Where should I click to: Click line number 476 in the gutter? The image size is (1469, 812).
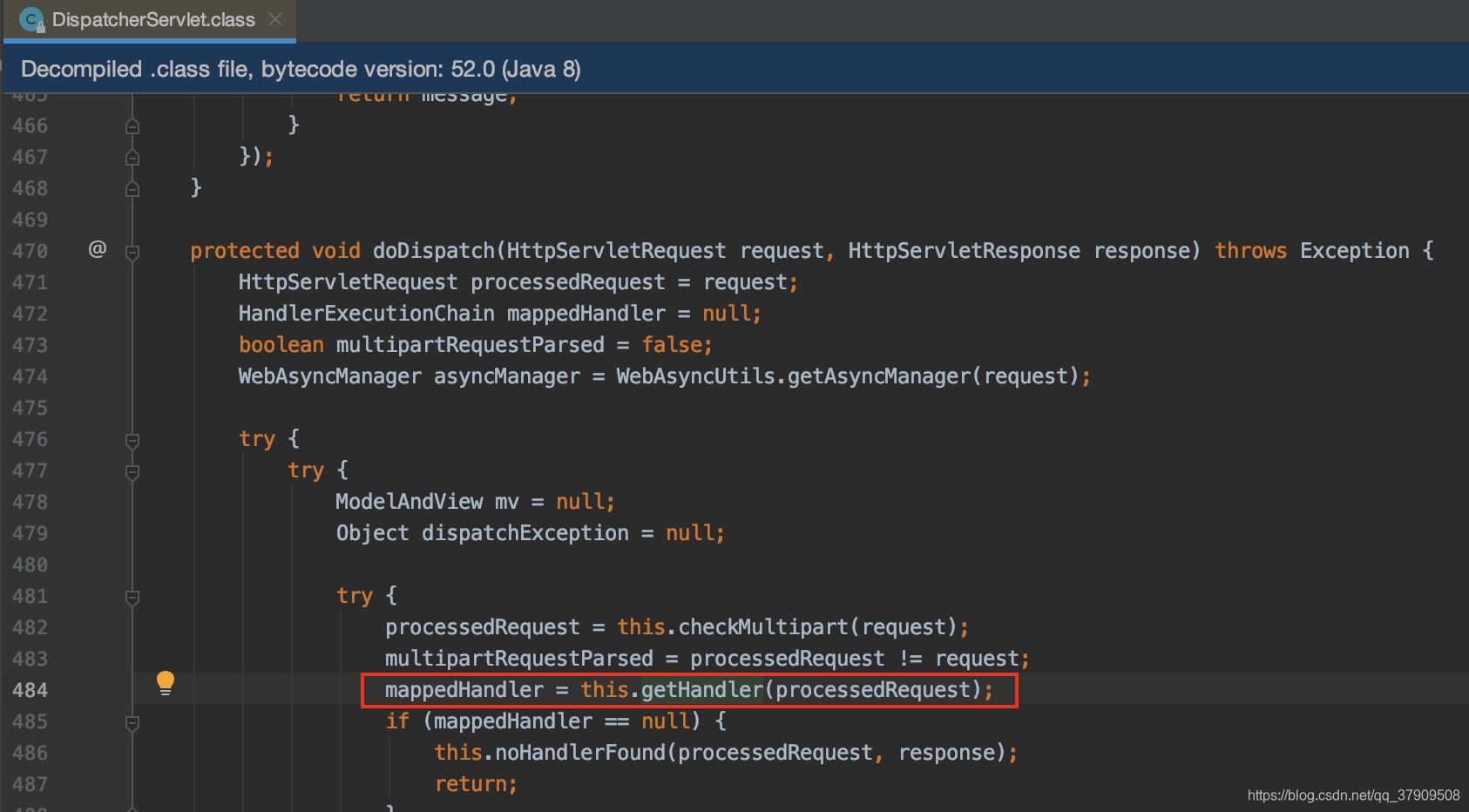pos(30,439)
